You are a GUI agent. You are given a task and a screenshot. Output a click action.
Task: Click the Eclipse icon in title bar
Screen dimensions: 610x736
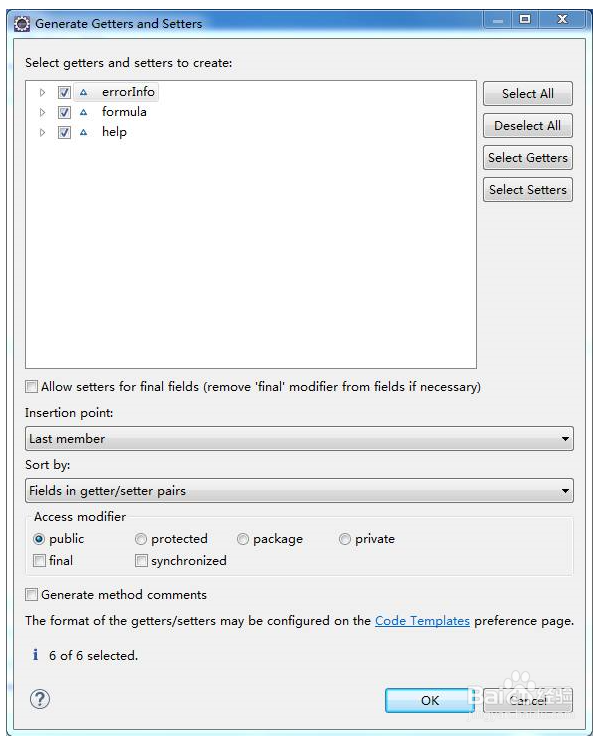click(22, 23)
